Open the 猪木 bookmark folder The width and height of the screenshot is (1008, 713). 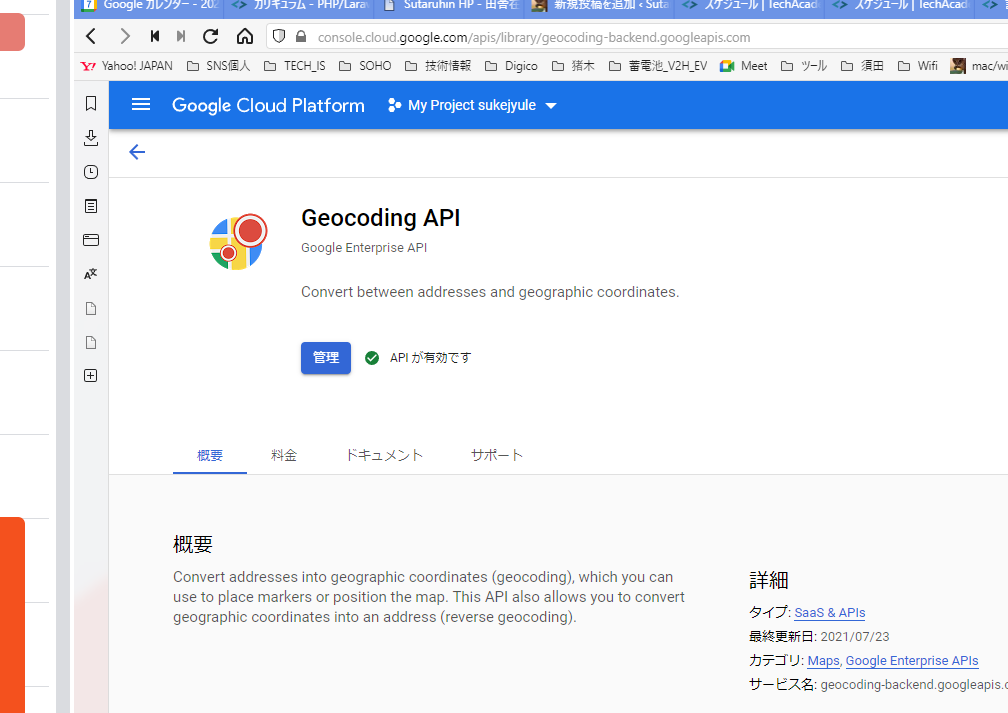pyautogui.click(x=573, y=66)
